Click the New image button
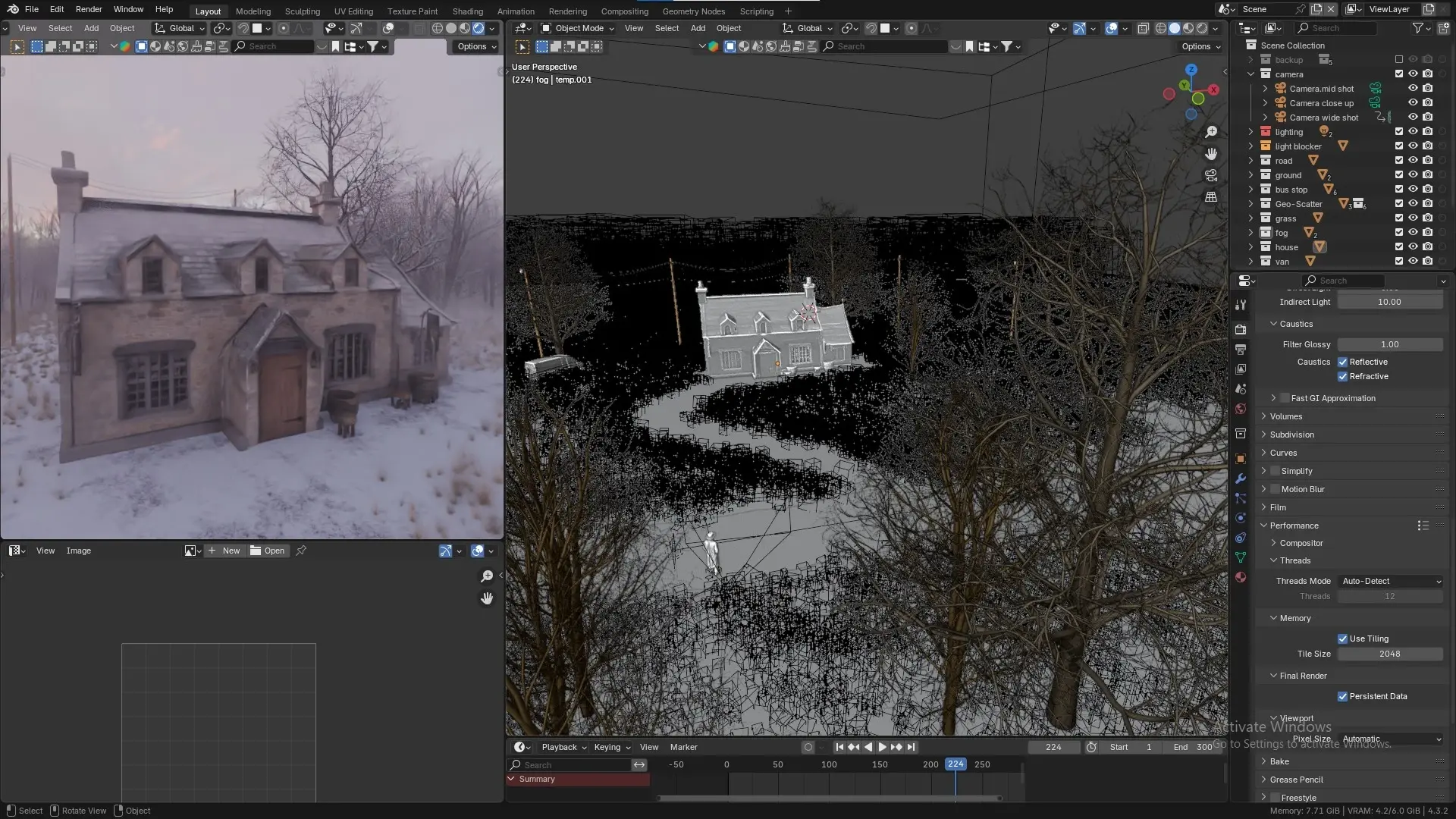 tap(224, 551)
